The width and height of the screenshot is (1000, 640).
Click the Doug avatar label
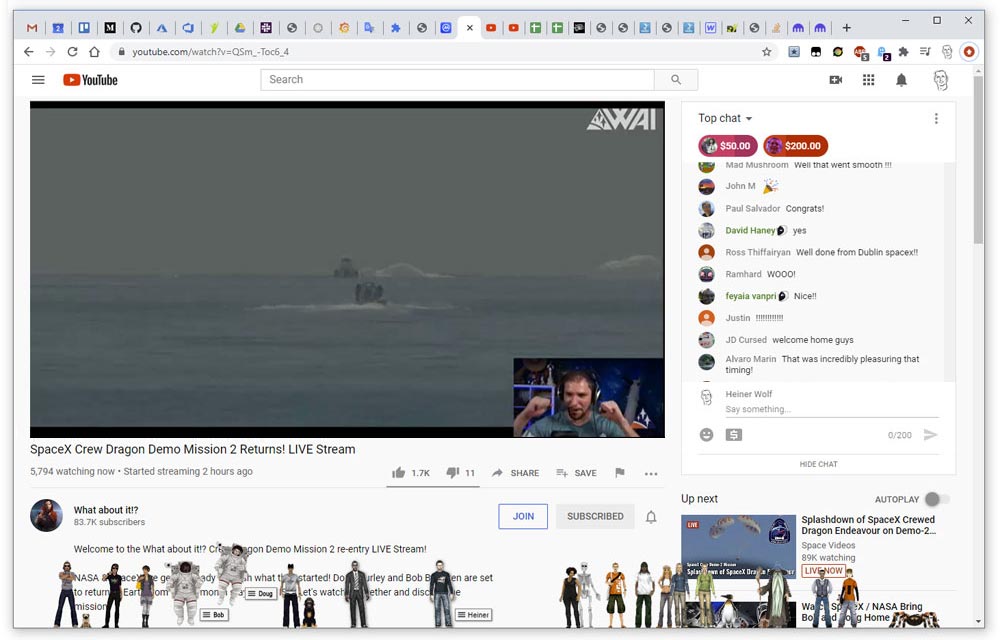260,593
